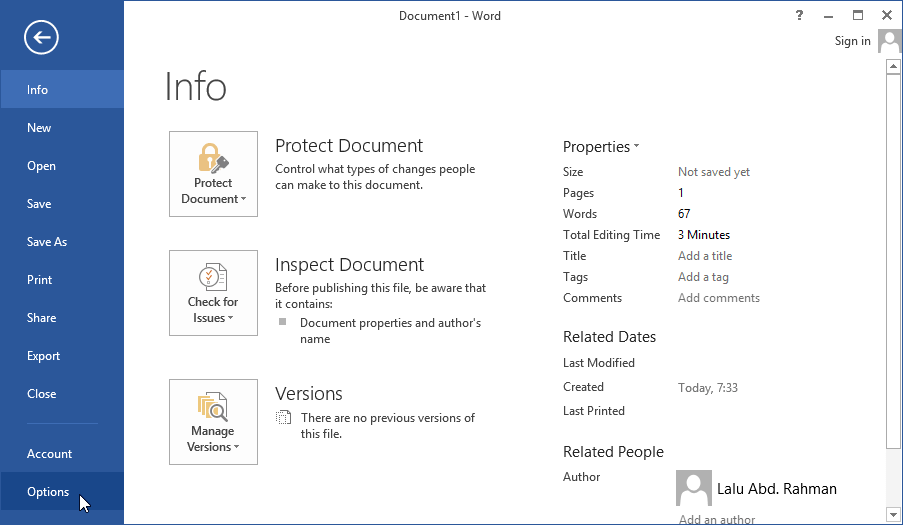This screenshot has height=525, width=903.
Task: Click the 'Not saved yet' size value
Action: [714, 172]
